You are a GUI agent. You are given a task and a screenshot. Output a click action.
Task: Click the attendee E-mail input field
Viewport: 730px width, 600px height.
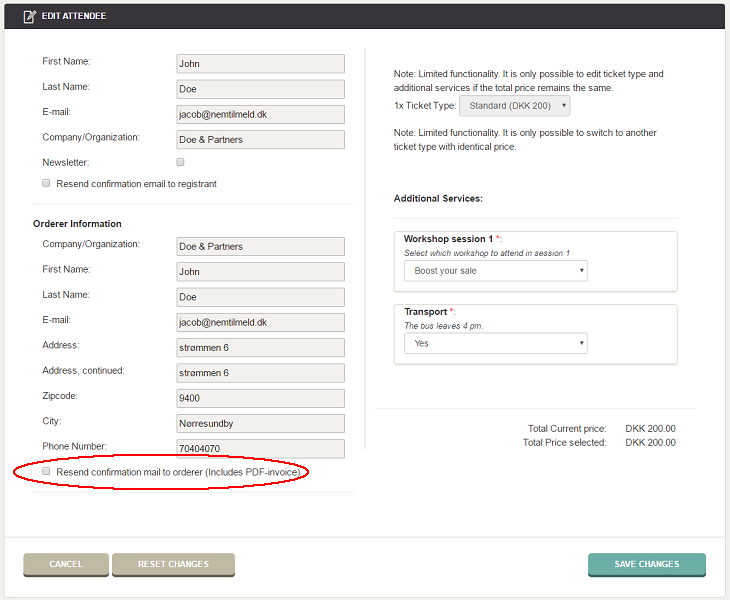point(261,115)
